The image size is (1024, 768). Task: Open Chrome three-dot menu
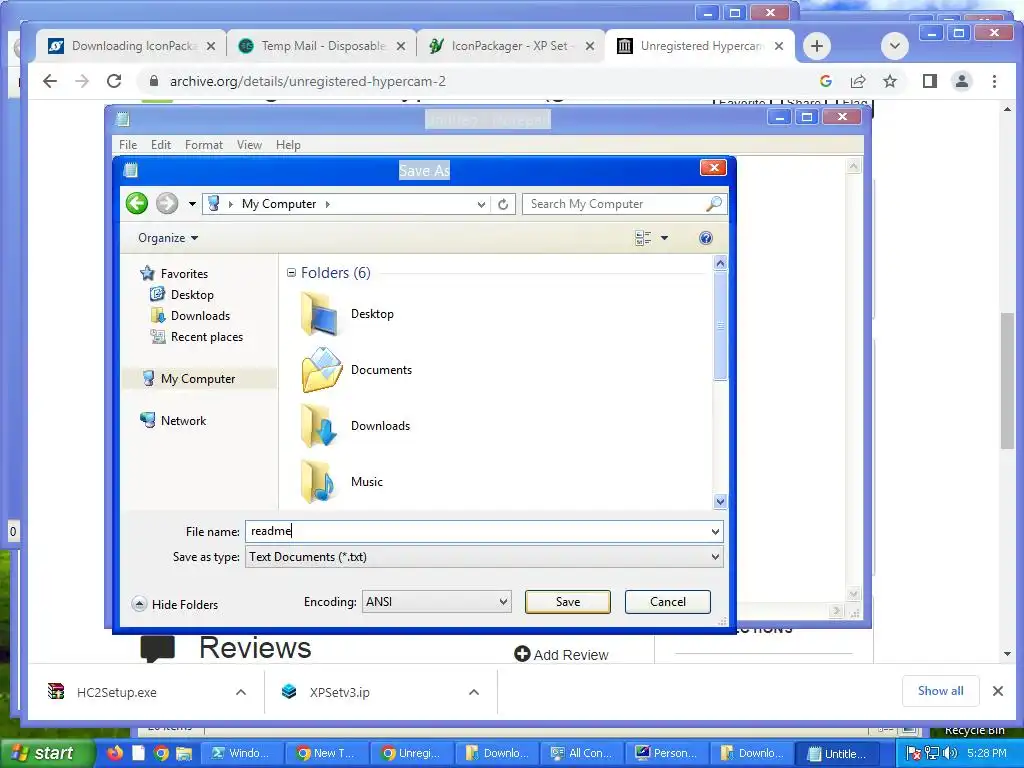(994, 81)
